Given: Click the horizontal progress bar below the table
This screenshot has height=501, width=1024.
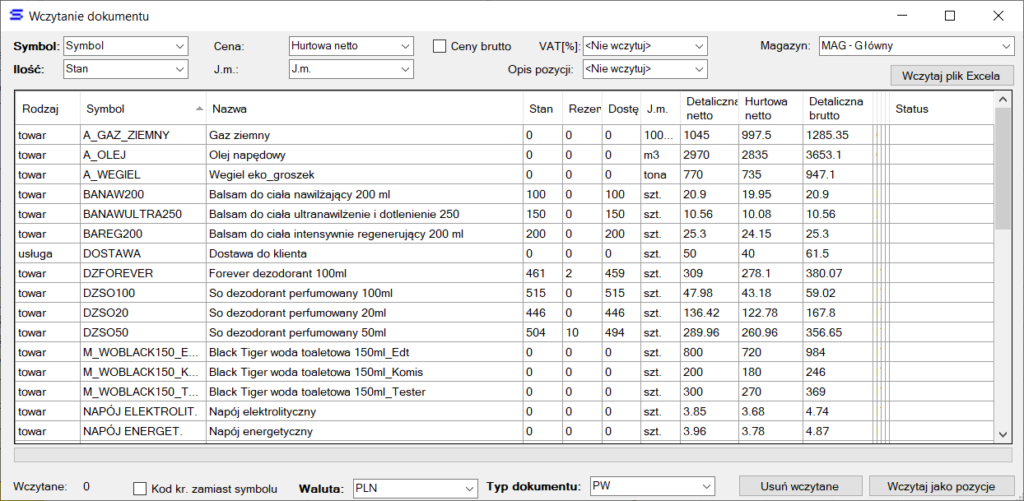Looking at the screenshot, I should pyautogui.click(x=510, y=455).
